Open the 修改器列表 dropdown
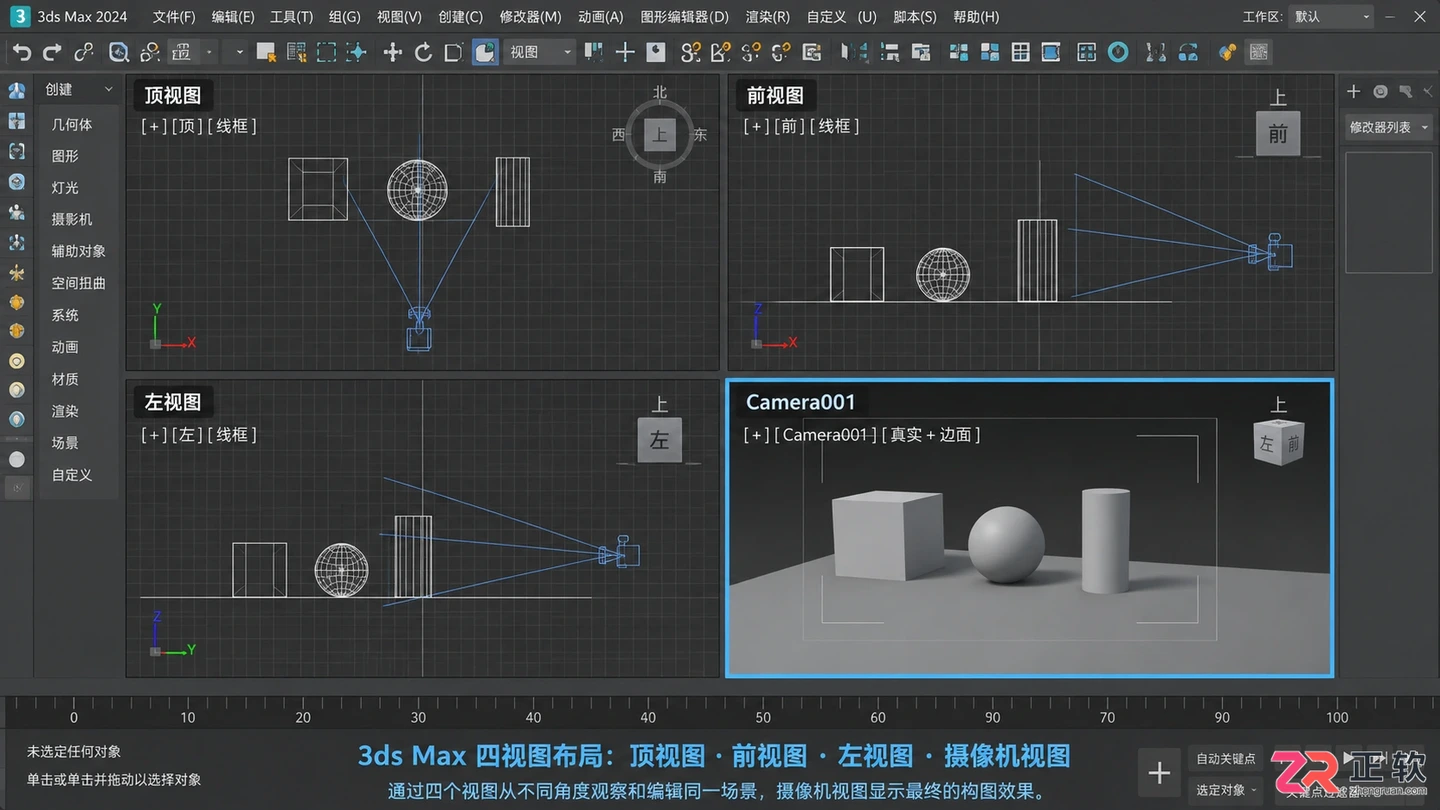Screen dimensions: 1440x810 coord(1389,127)
